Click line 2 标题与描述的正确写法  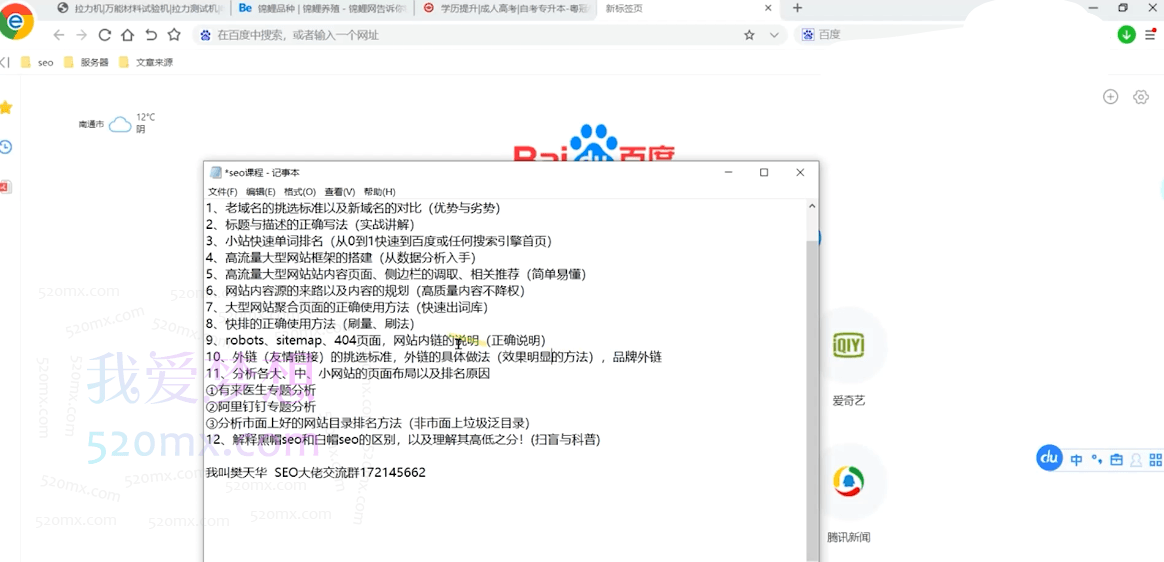point(310,225)
